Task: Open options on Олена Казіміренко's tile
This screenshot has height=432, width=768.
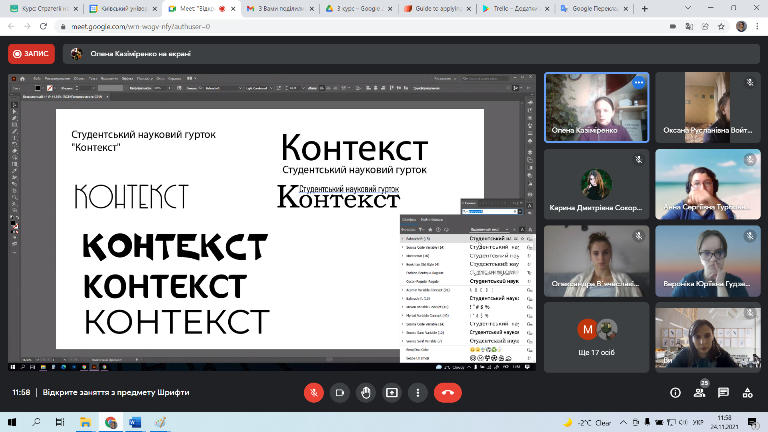Action: click(638, 83)
